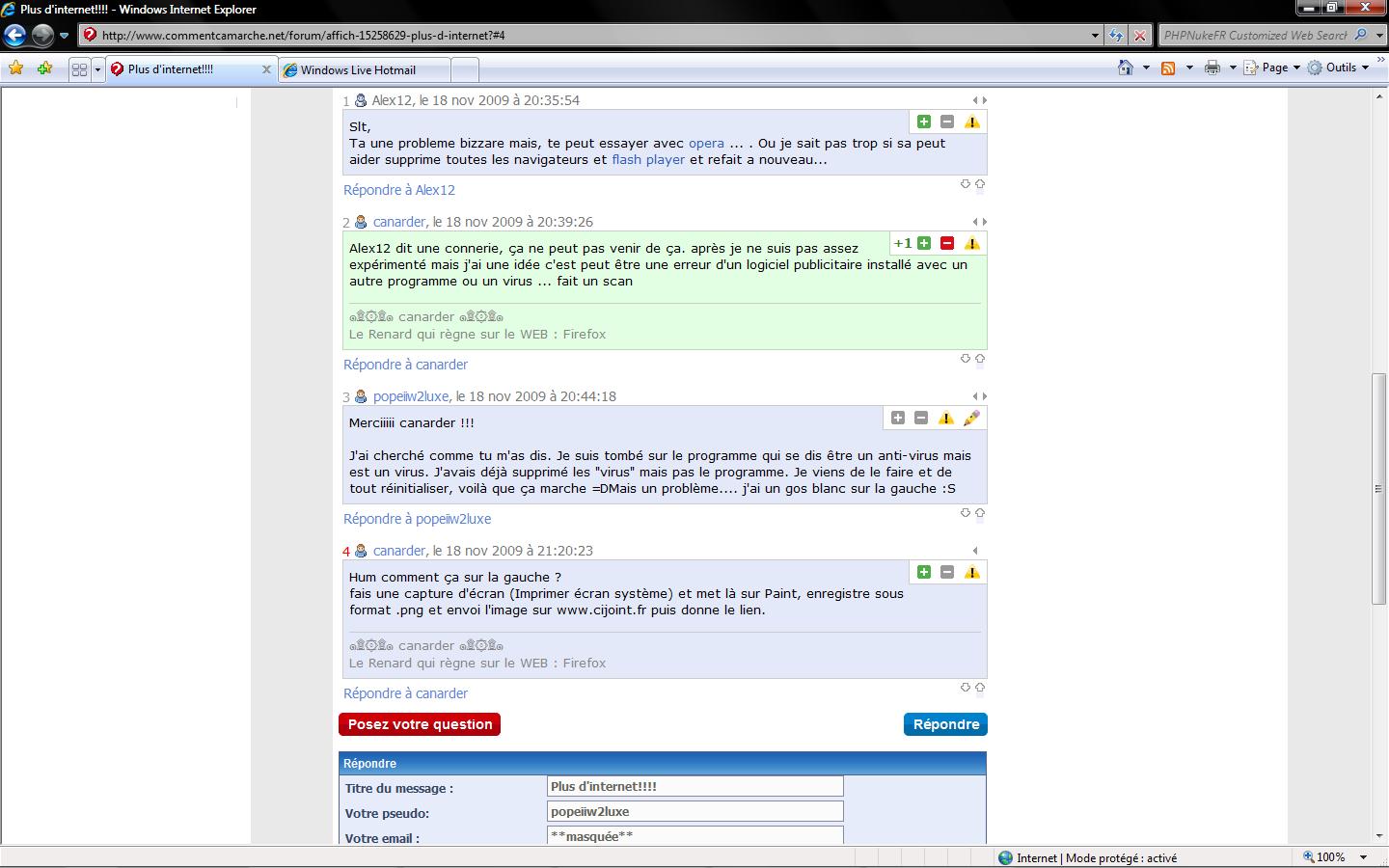Downvote canarder's last post with minus

pyautogui.click(x=947, y=572)
